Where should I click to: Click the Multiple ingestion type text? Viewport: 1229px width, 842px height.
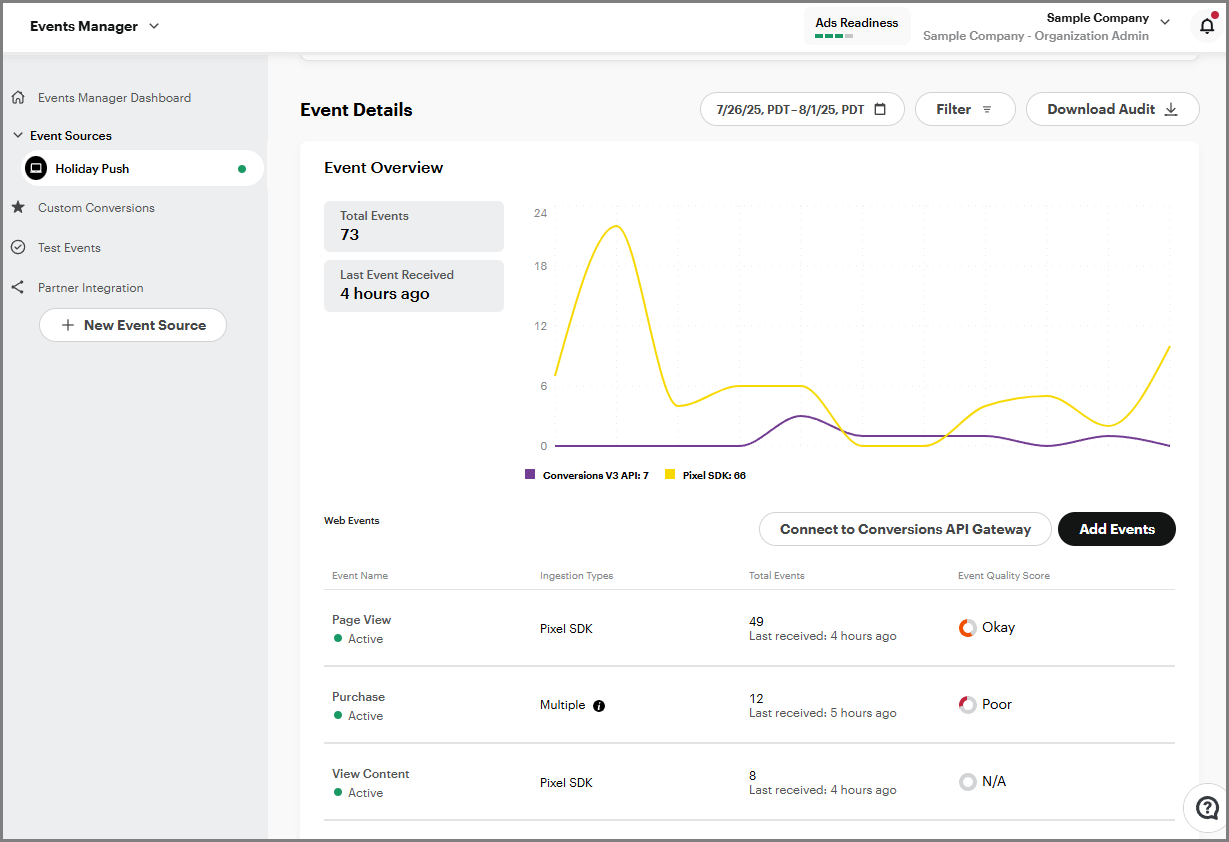tap(562, 705)
